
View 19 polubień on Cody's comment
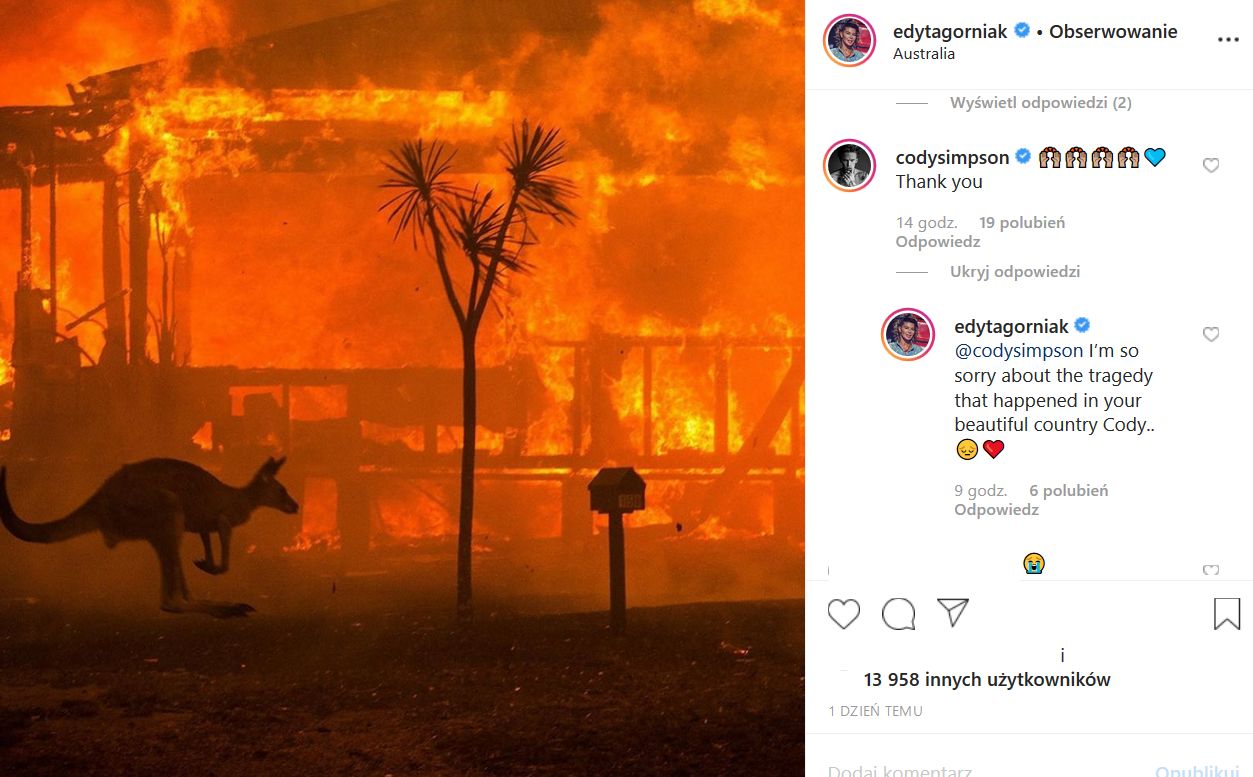point(1022,223)
